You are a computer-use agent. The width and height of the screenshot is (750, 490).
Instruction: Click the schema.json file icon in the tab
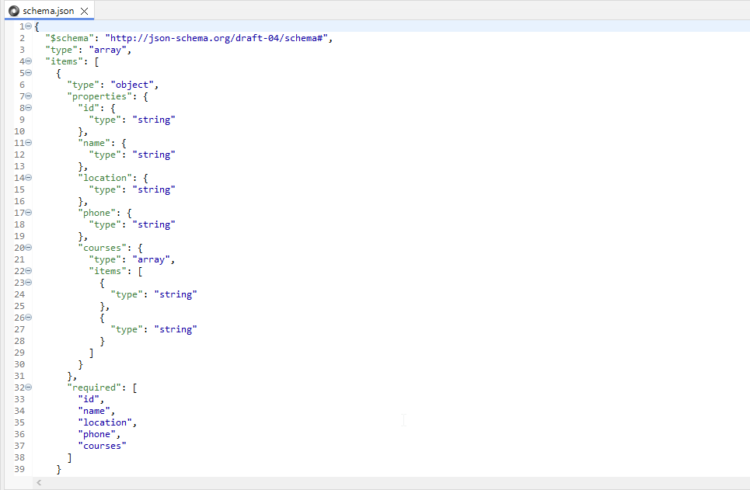click(13, 9)
